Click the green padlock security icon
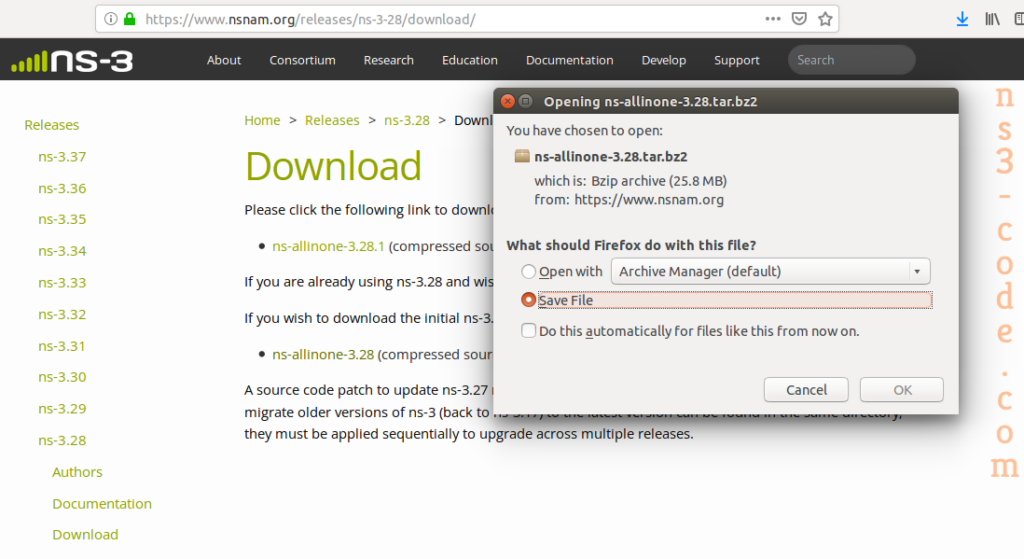This screenshot has width=1024, height=559. coord(130,19)
